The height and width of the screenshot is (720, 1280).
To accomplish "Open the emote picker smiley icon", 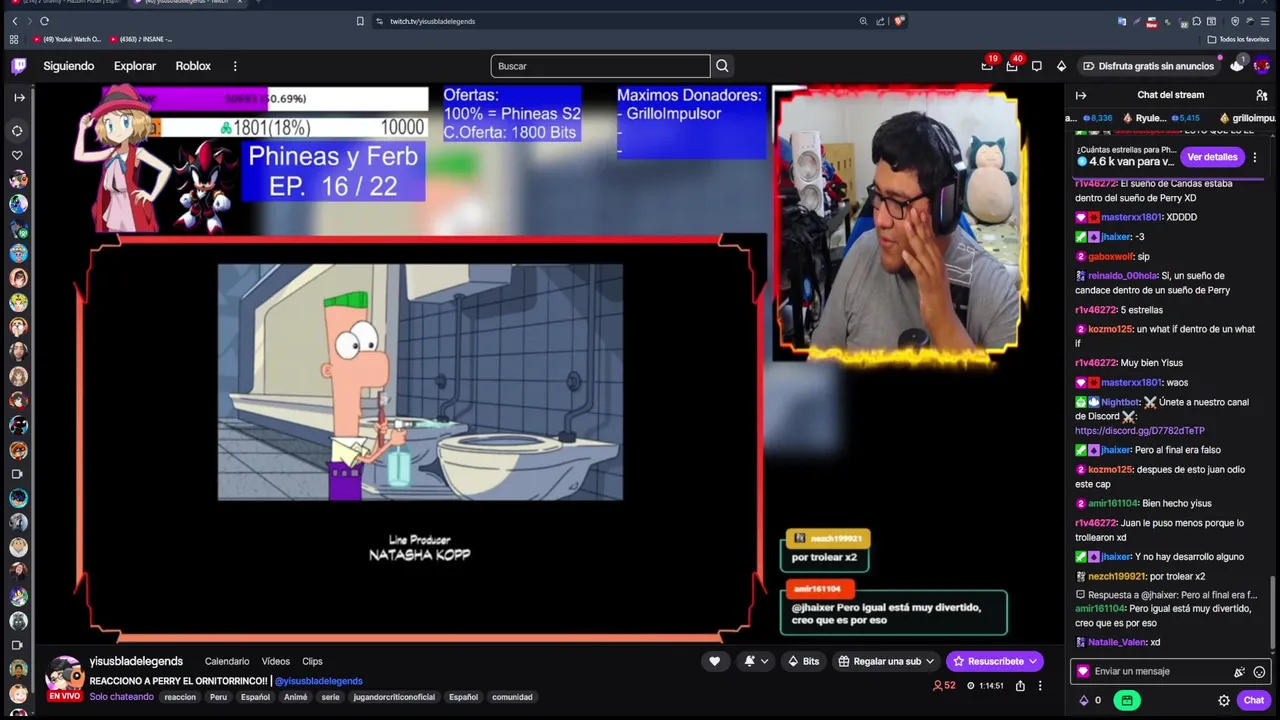I will (1259, 672).
